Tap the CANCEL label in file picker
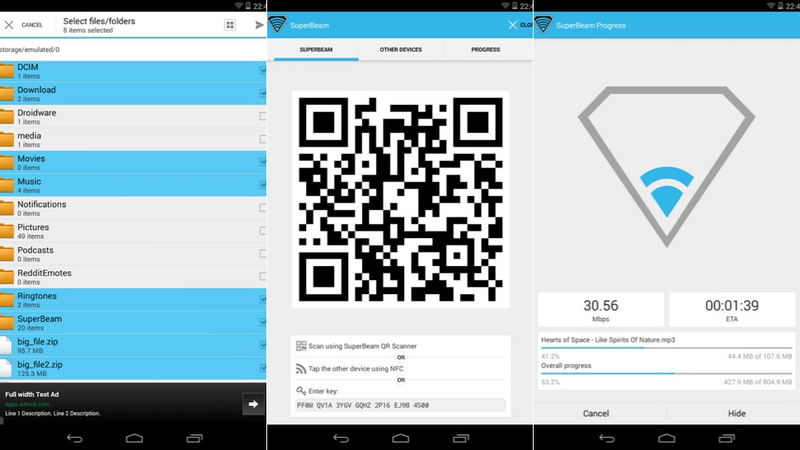Image resolution: width=800 pixels, height=450 pixels. [x=32, y=25]
